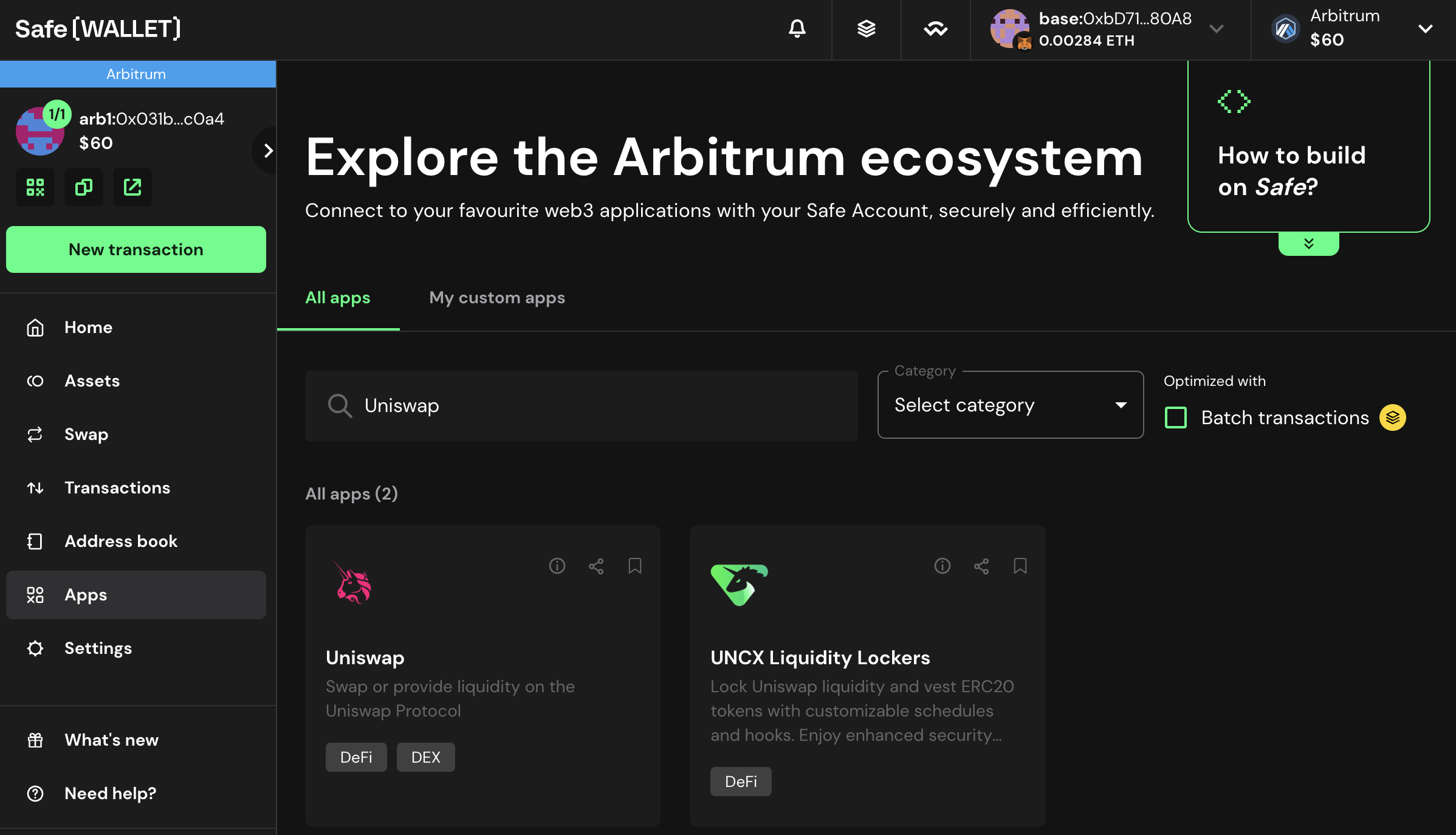Image resolution: width=1456 pixels, height=835 pixels.
Task: Toggle the Batch transactions checkbox
Action: (1176, 417)
